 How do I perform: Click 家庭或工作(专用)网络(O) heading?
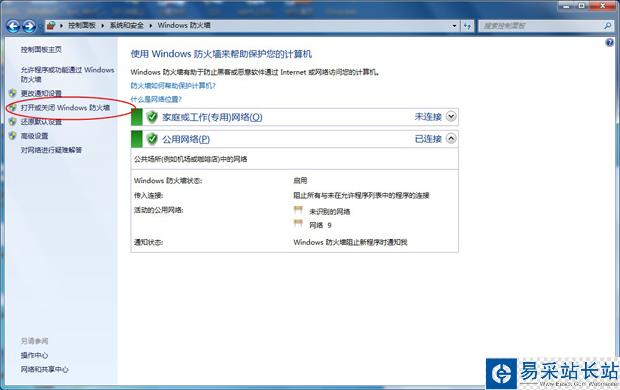[x=212, y=117]
